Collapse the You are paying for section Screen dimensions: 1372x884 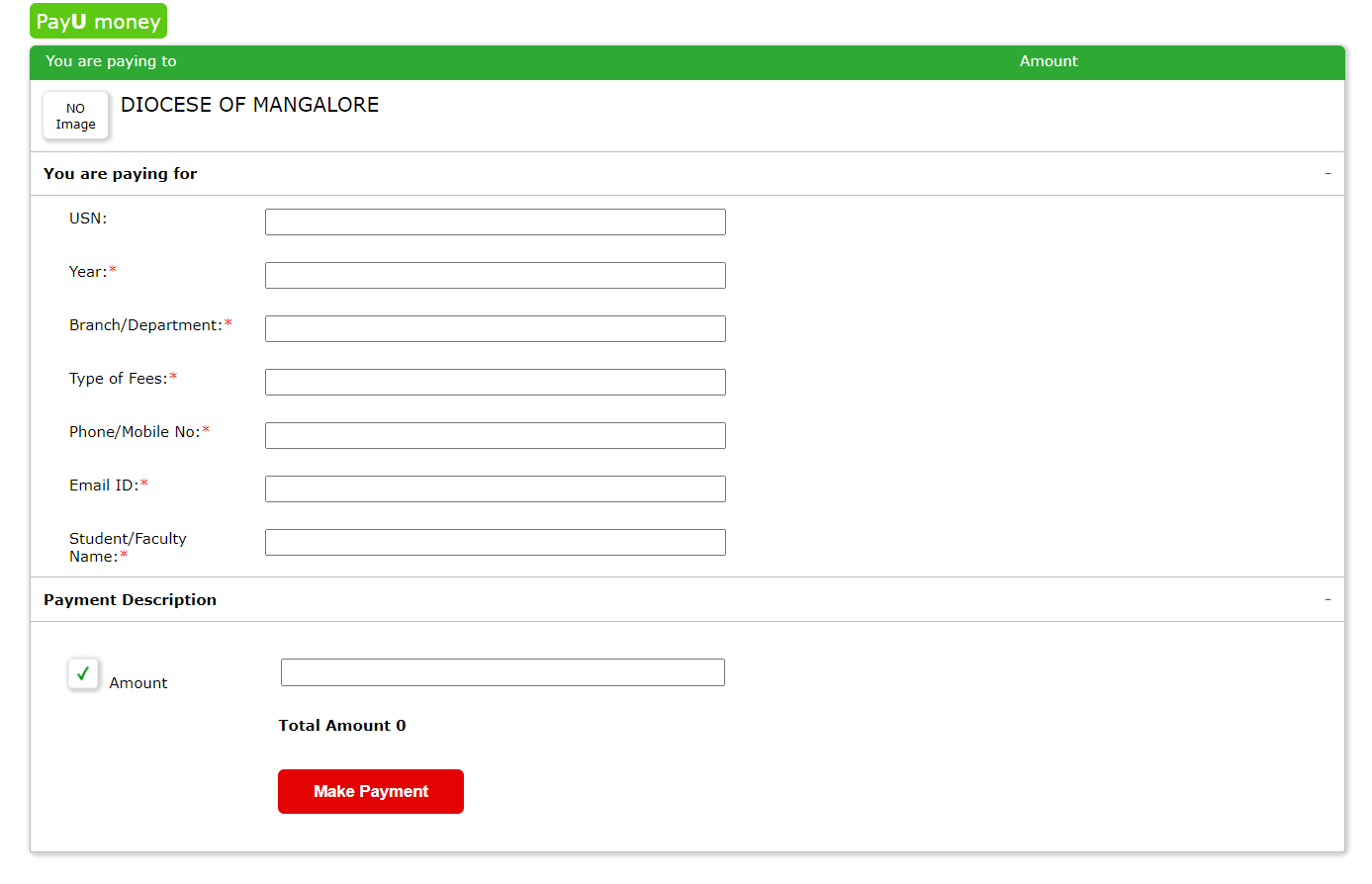click(x=1327, y=173)
